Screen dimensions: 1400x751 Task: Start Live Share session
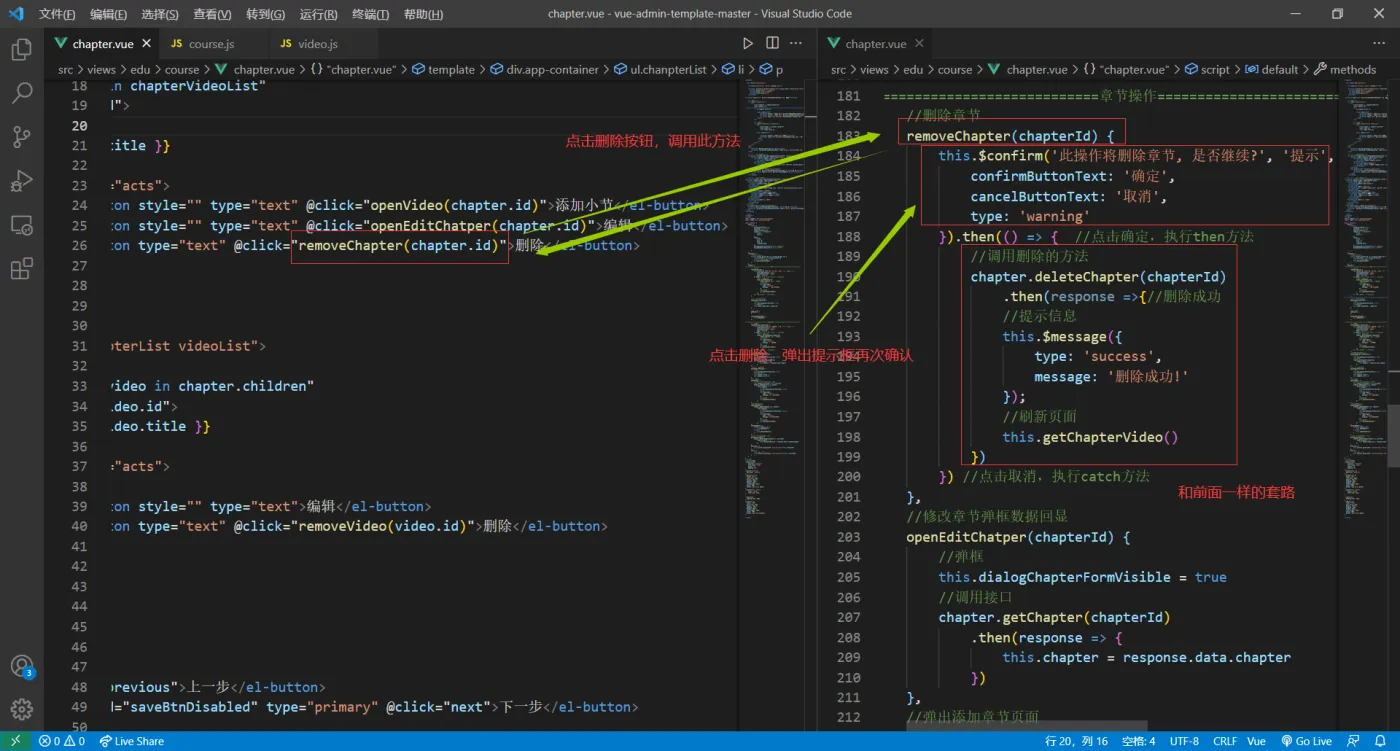coord(131,741)
